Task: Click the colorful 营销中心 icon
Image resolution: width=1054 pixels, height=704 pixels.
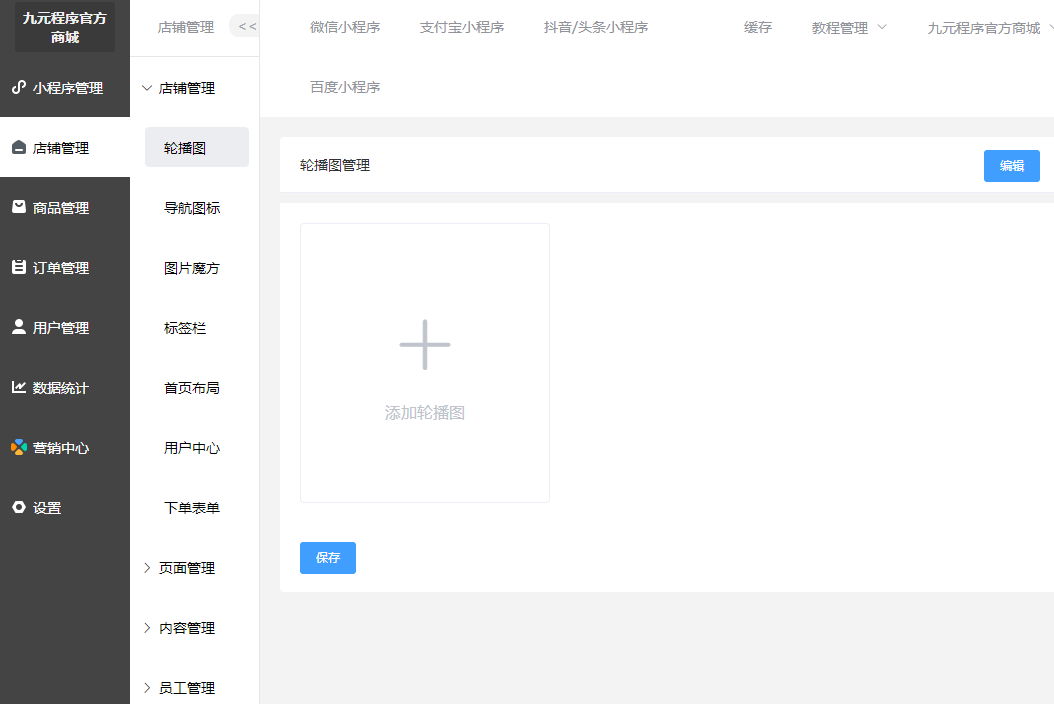Action: tap(18, 447)
